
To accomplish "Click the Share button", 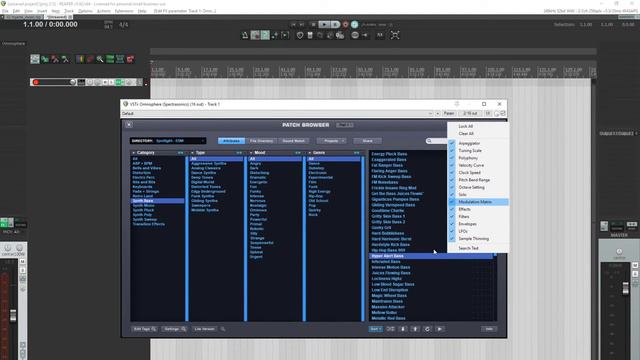I will tap(367, 141).
